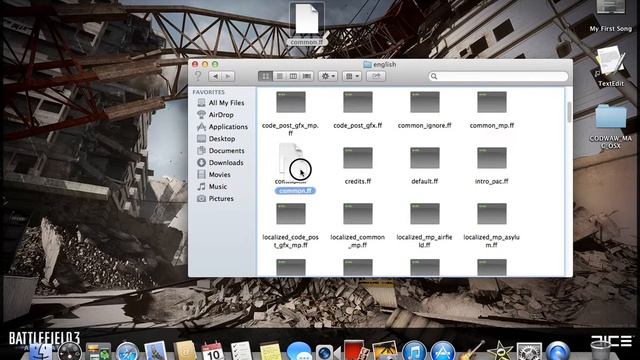Switch Finder to list view
The height and width of the screenshot is (360, 640).
[x=280, y=76]
